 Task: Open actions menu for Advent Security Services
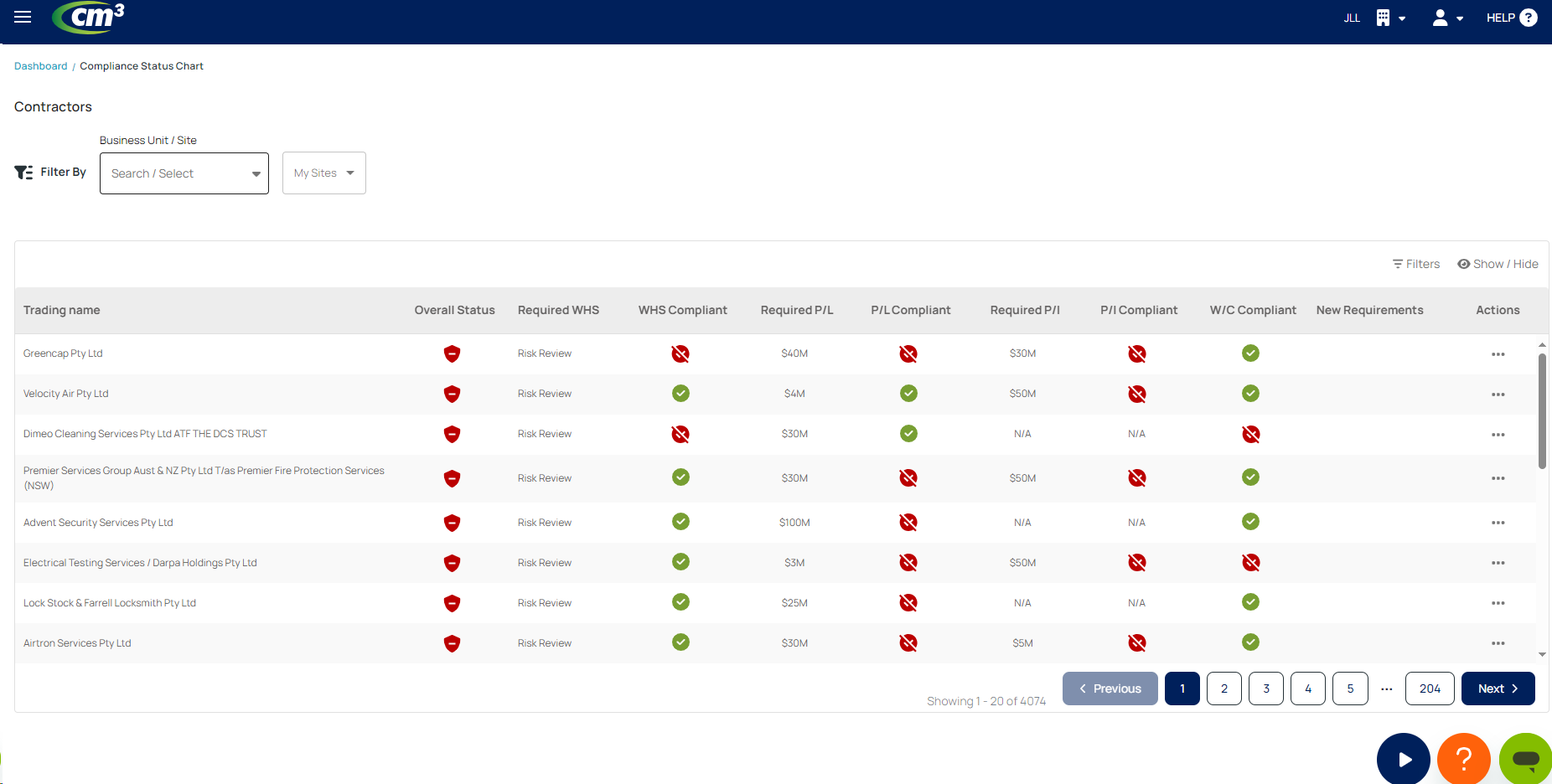1498,523
